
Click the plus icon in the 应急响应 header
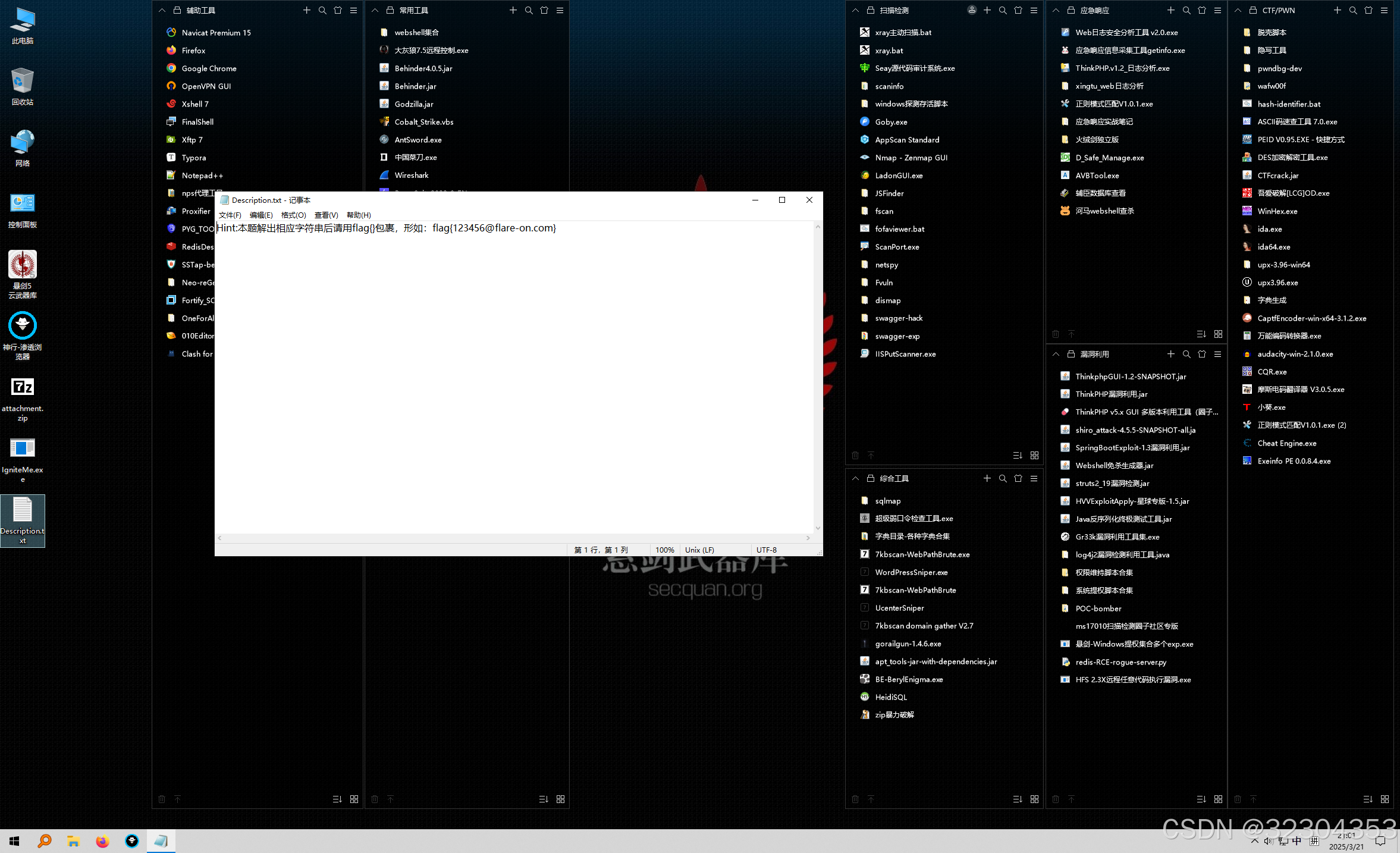(1170, 10)
